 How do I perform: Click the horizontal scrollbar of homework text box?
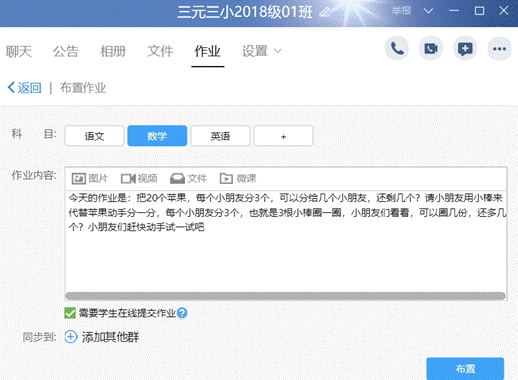pyautogui.click(x=285, y=296)
